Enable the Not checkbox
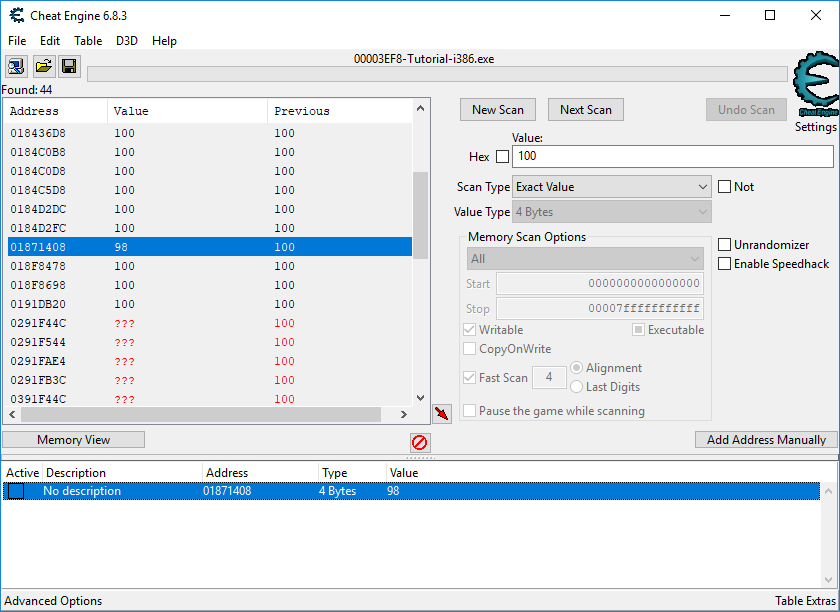The width and height of the screenshot is (840, 612). pyautogui.click(x=724, y=186)
